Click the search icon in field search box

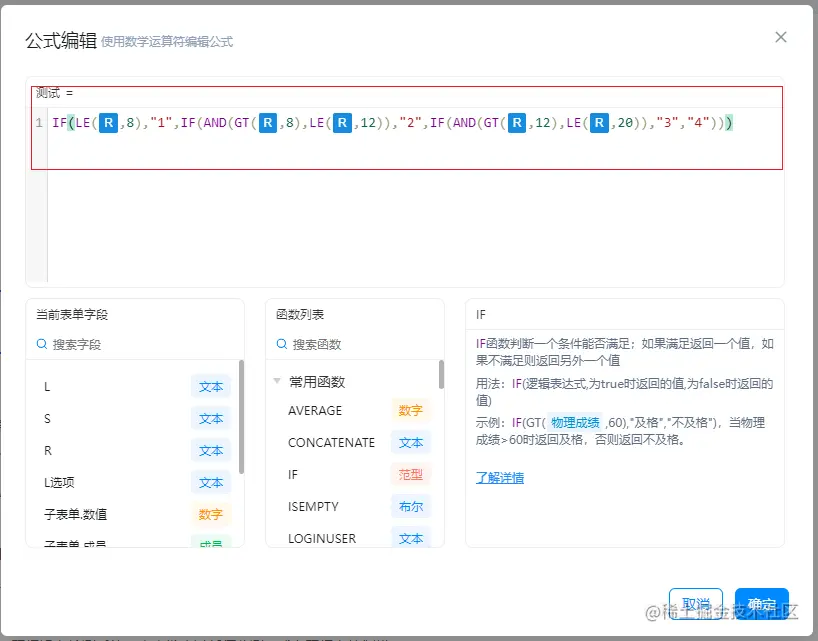coord(42,344)
